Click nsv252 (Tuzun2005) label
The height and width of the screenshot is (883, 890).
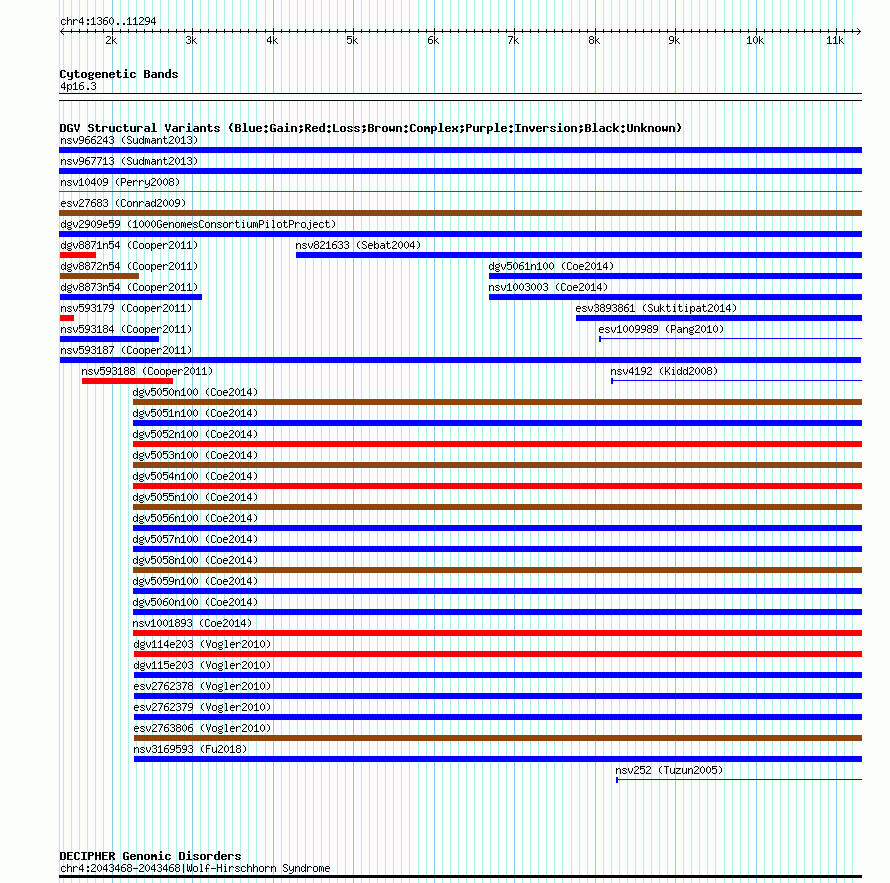pos(669,770)
